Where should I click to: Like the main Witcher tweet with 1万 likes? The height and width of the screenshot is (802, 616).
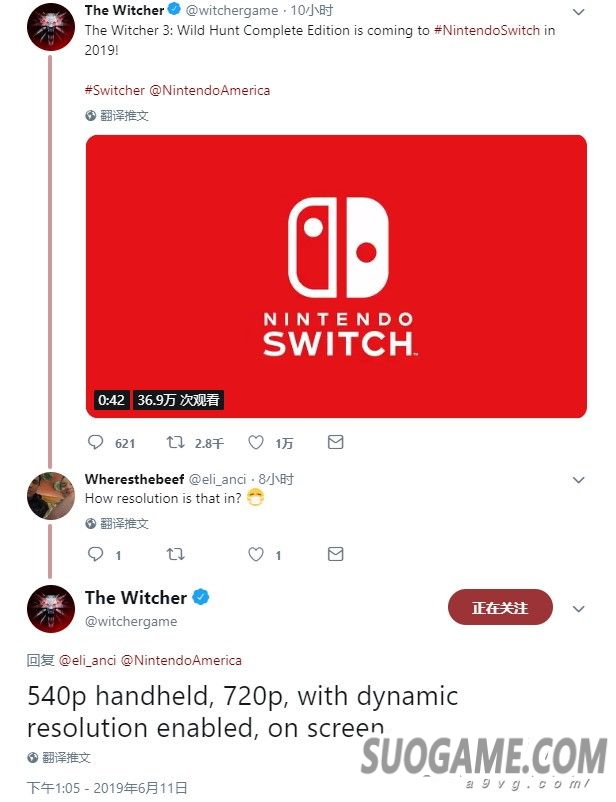click(x=256, y=442)
